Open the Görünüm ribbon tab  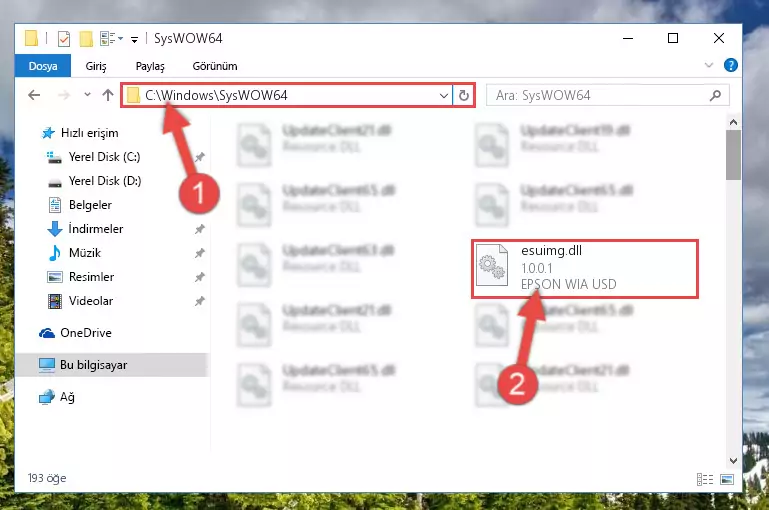(215, 66)
